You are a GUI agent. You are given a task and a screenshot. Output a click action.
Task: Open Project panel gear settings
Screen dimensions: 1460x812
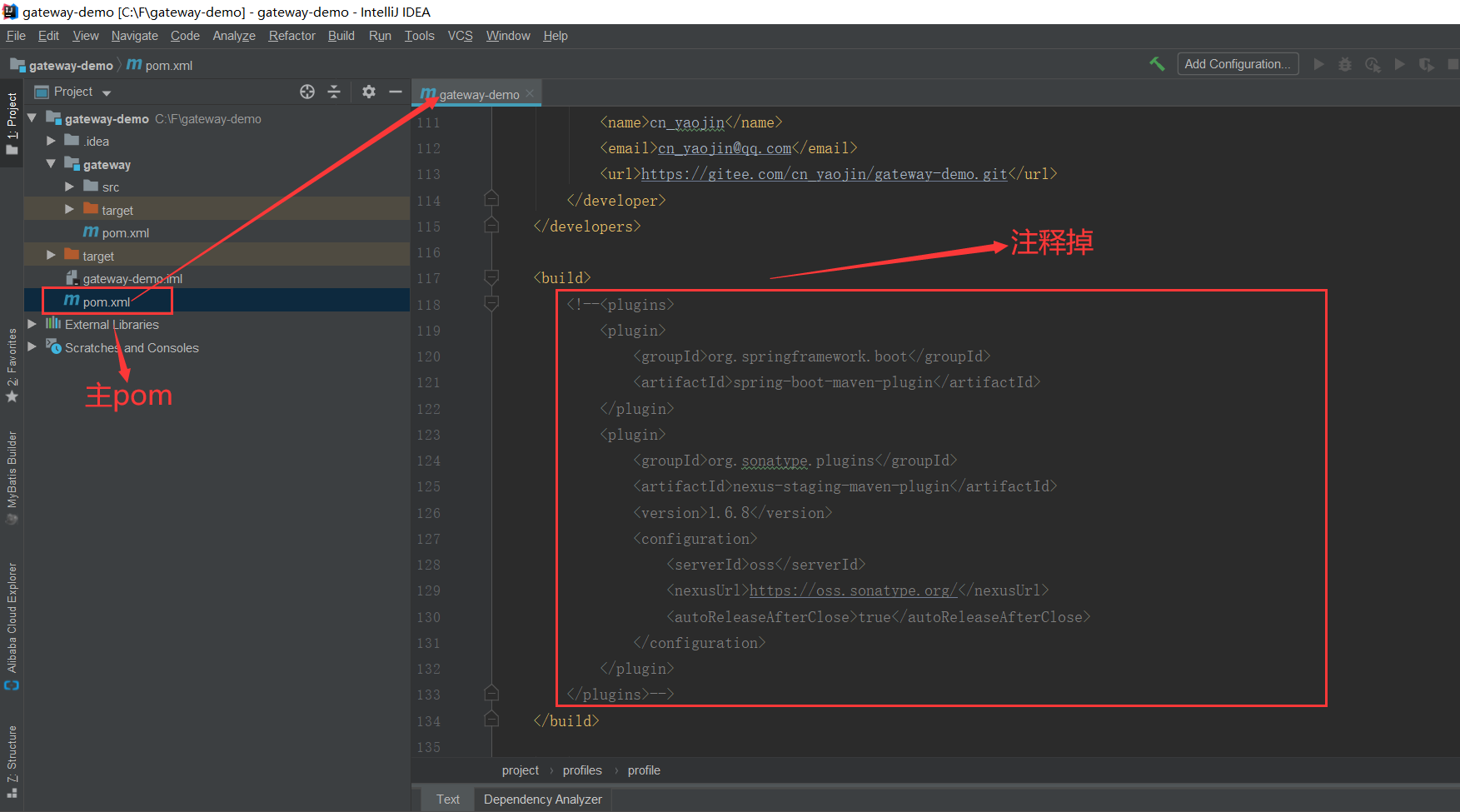pos(369,92)
